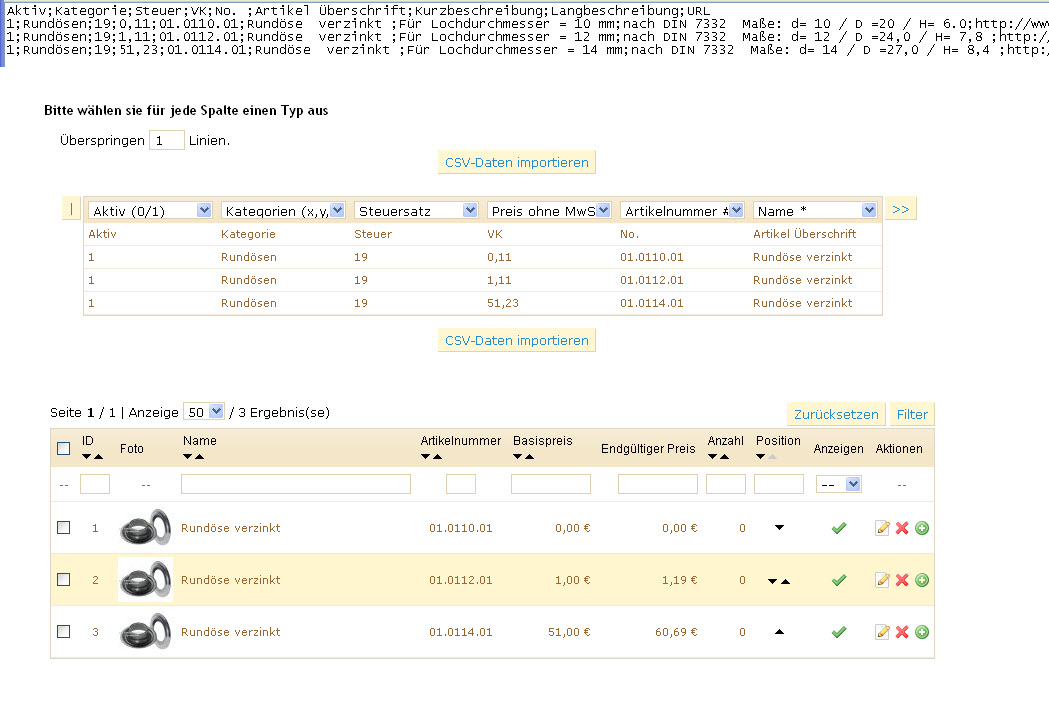Click green duplicate plus icon for product 3
Image resolution: width=1049 pixels, height=719 pixels.
(922, 632)
